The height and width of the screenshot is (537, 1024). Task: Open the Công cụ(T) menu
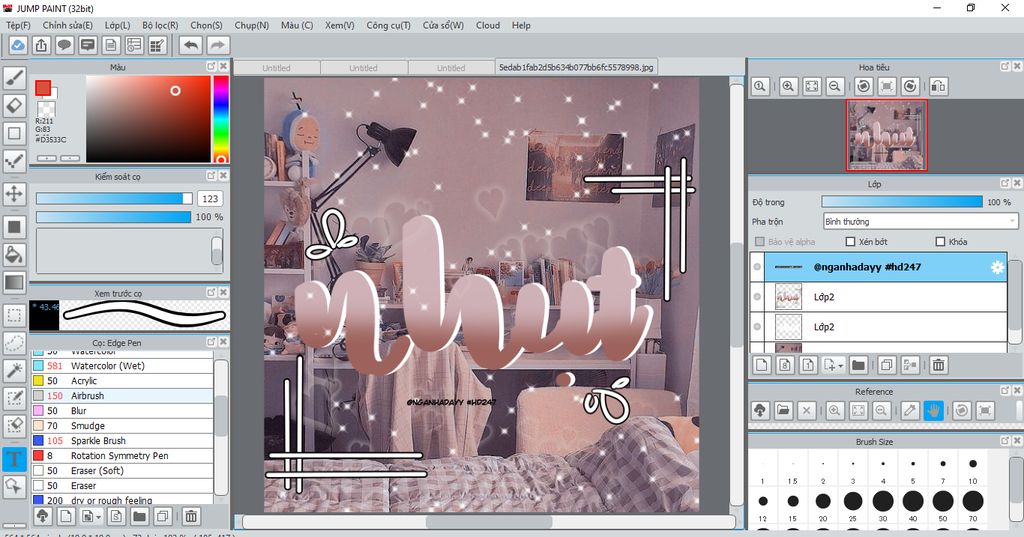[388, 25]
